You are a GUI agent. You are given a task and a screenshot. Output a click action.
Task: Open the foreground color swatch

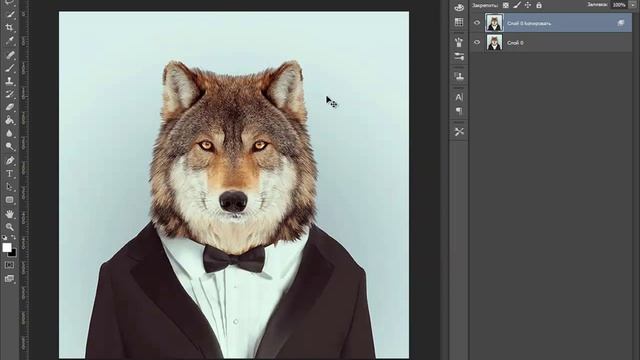pos(7,247)
